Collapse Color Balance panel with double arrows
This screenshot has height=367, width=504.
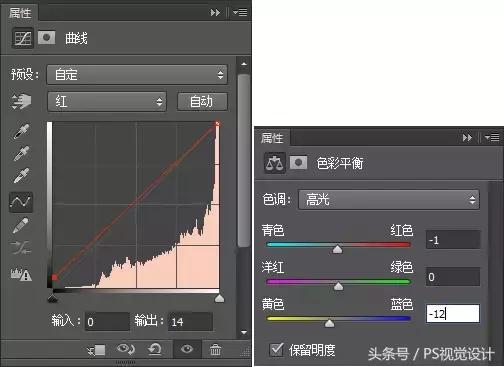pyautogui.click(x=467, y=137)
